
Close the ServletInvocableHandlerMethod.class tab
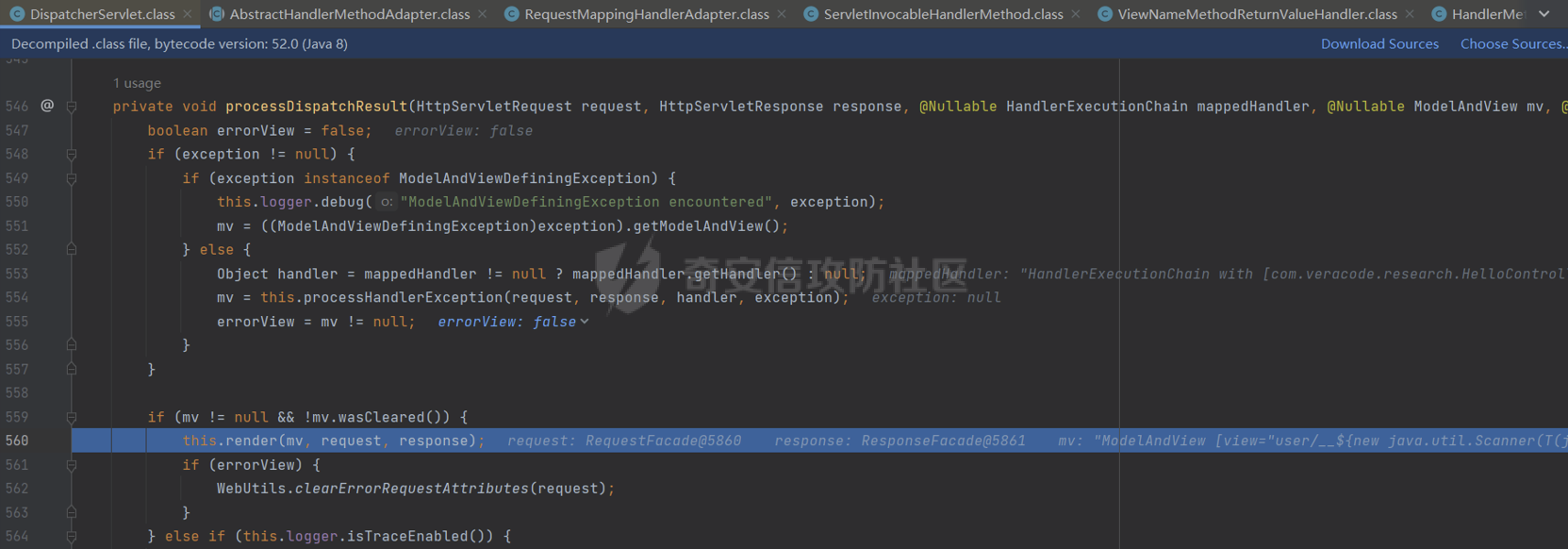[x=1076, y=14]
